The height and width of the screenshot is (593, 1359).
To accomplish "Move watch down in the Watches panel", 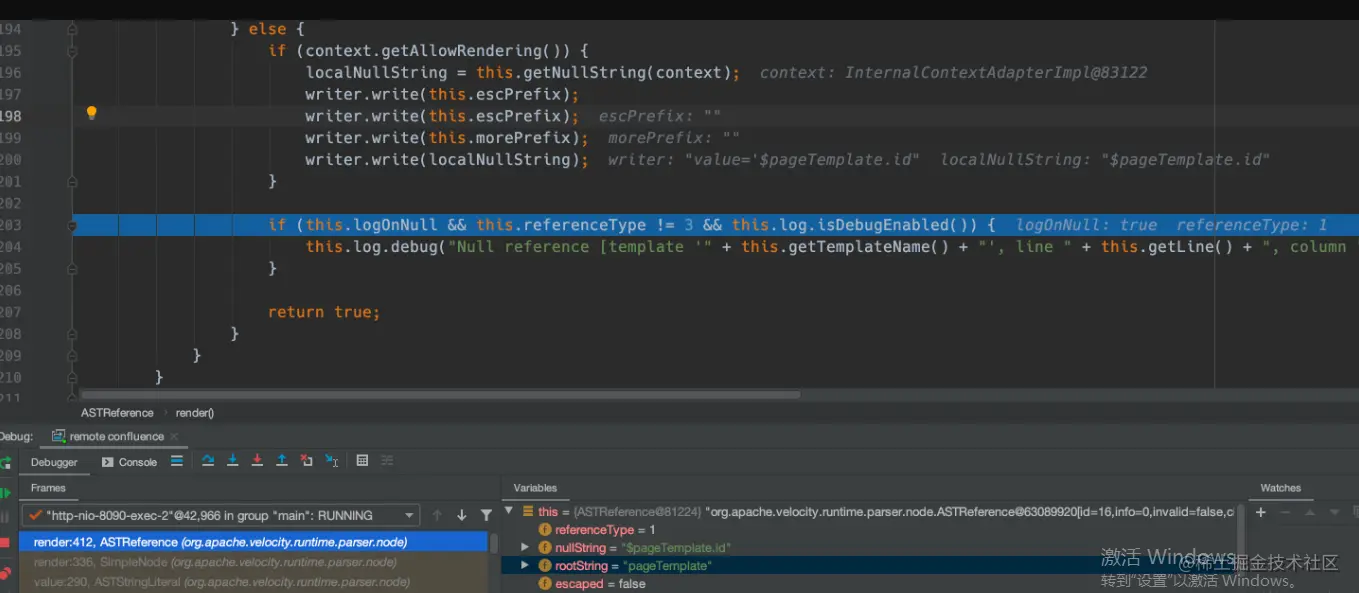I will (1333, 512).
